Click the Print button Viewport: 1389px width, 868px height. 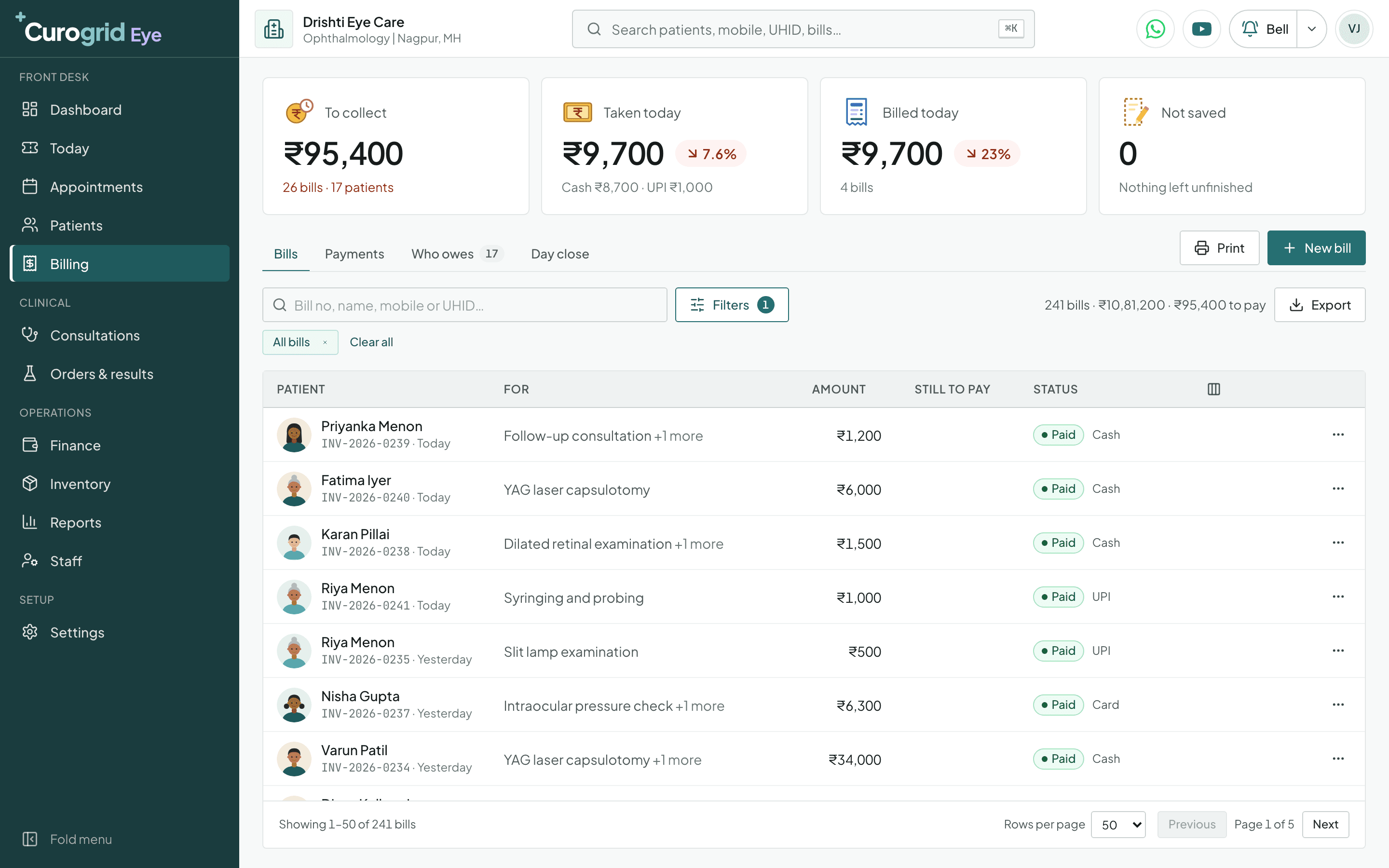(1219, 248)
